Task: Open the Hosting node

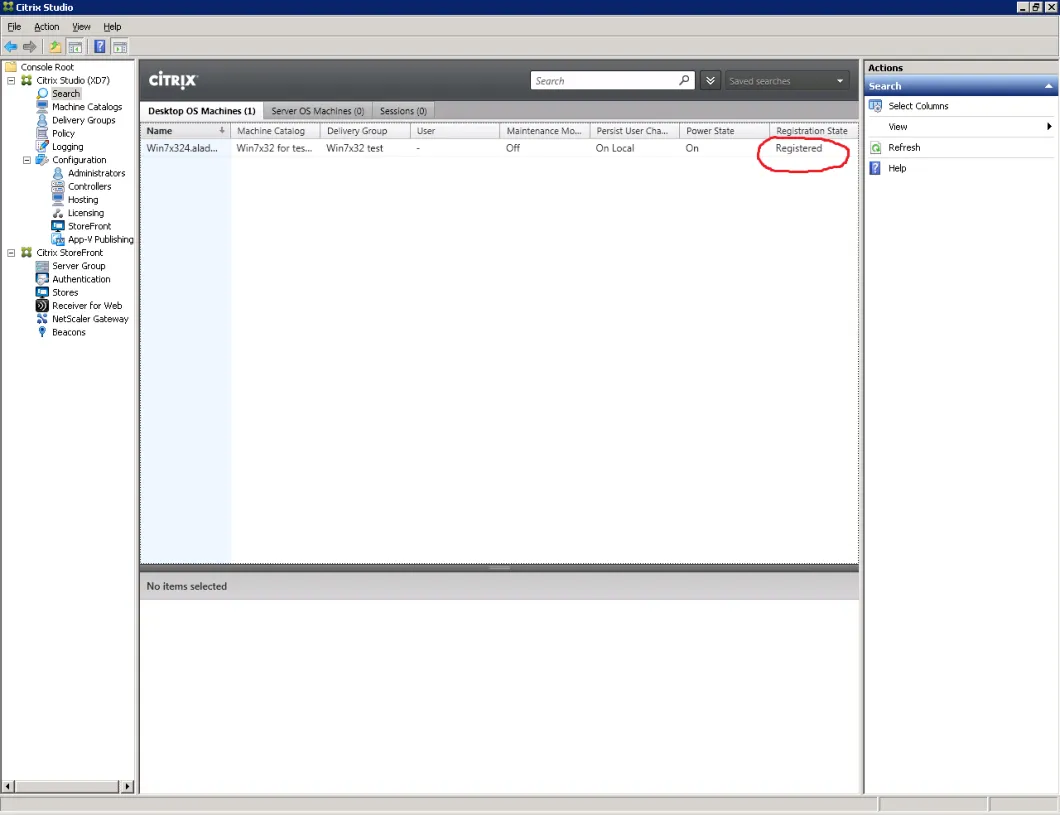Action: pyautogui.click(x=83, y=199)
